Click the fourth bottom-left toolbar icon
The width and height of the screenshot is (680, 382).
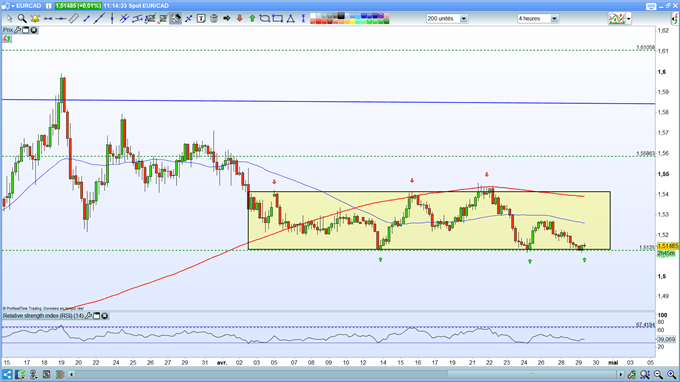pyautogui.click(x=46, y=374)
